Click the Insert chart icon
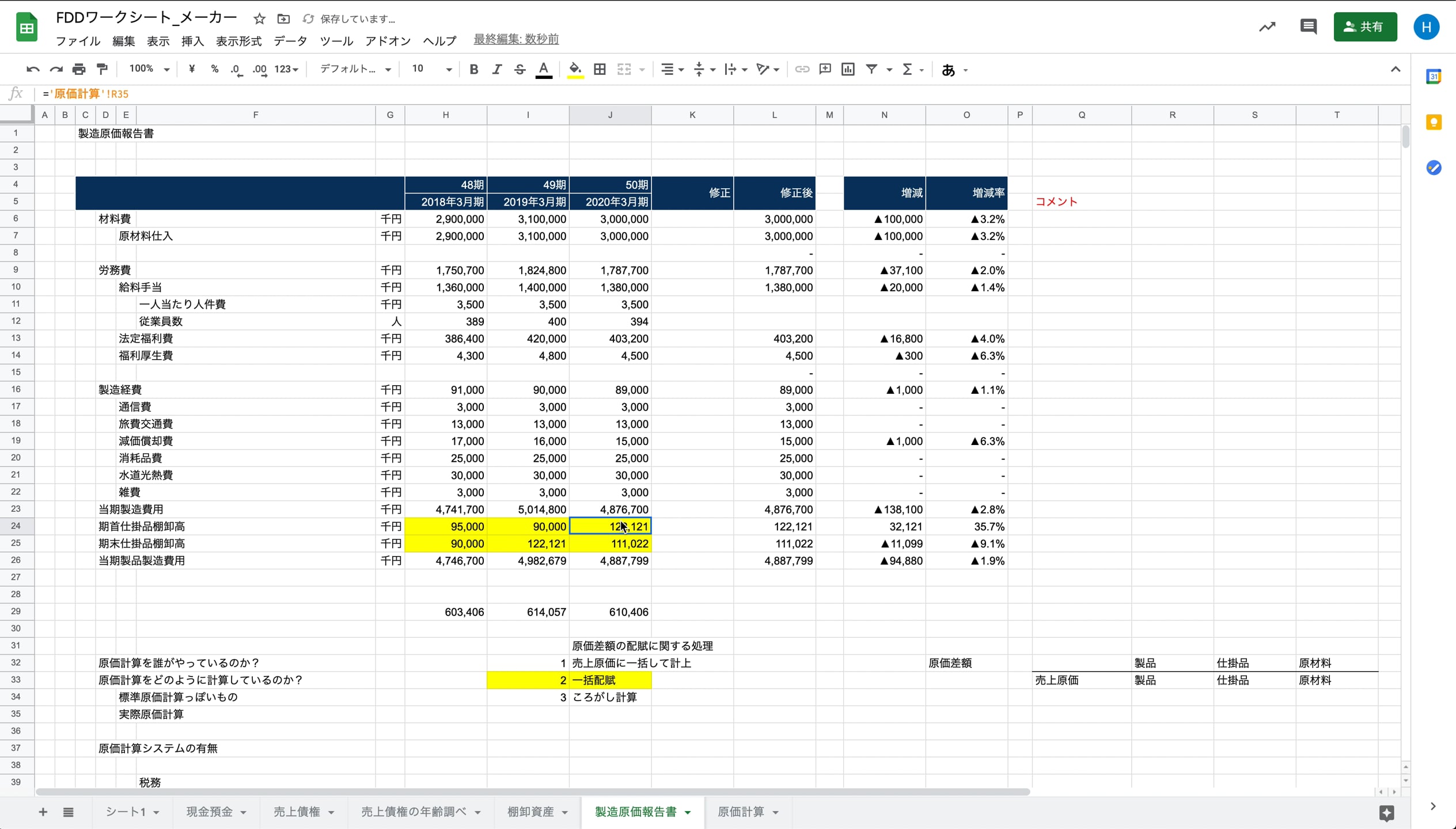This screenshot has width=1456, height=829. pyautogui.click(x=847, y=69)
